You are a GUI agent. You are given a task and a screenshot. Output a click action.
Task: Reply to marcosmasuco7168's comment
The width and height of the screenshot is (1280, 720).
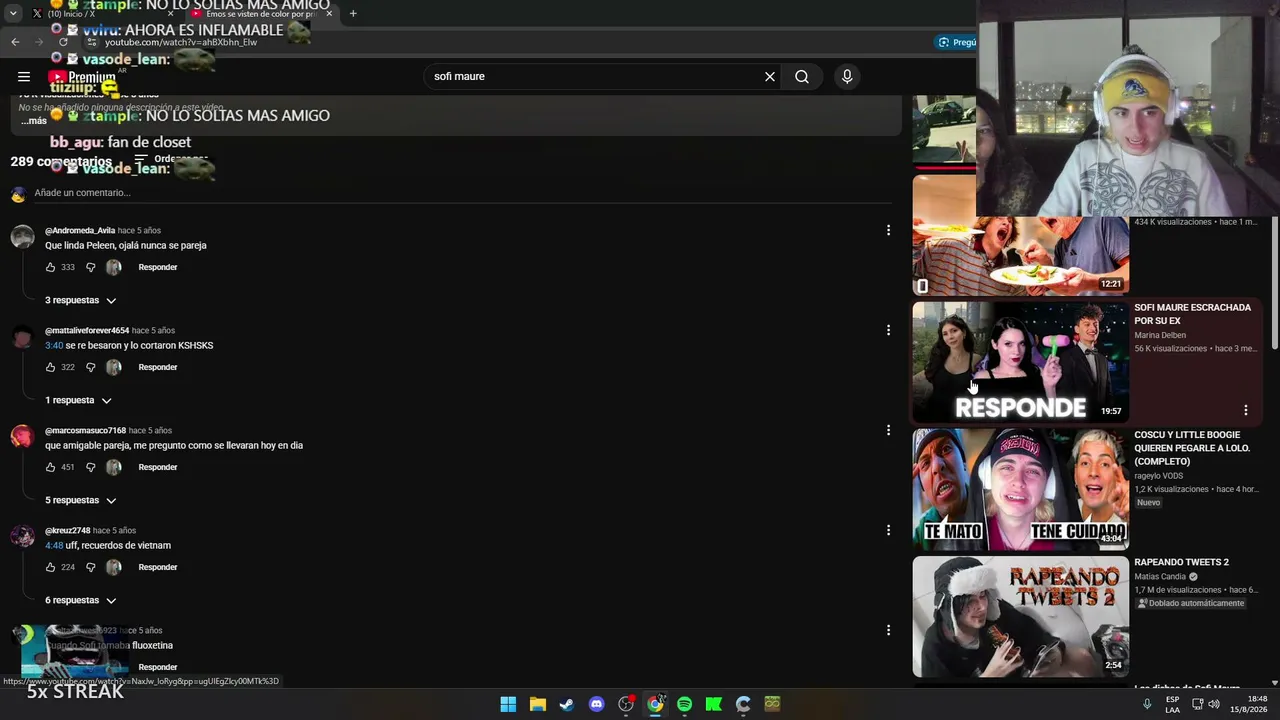coord(158,467)
